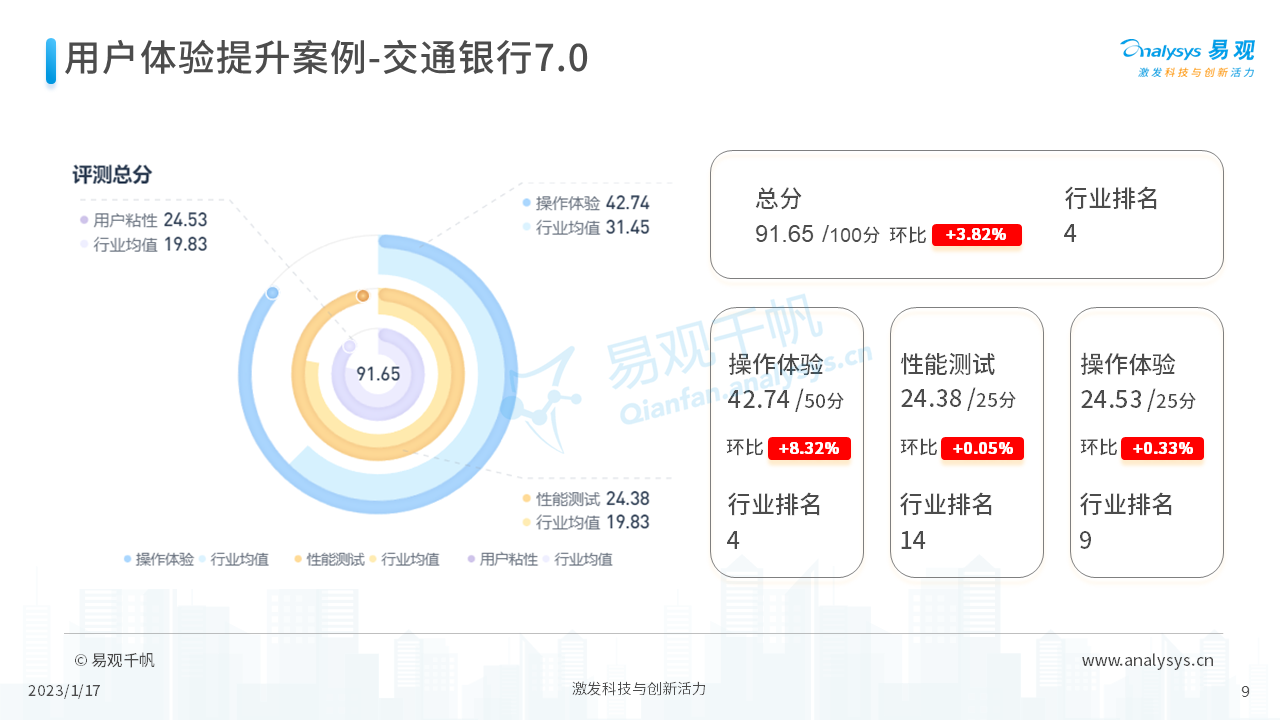
Task: Click the 评测总分 chart heading
Action: point(112,175)
